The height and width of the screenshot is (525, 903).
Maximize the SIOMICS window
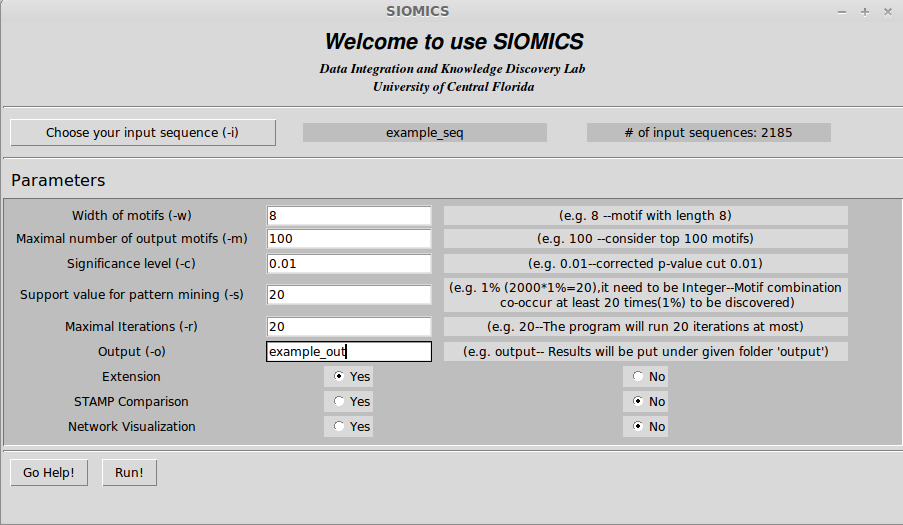[865, 12]
